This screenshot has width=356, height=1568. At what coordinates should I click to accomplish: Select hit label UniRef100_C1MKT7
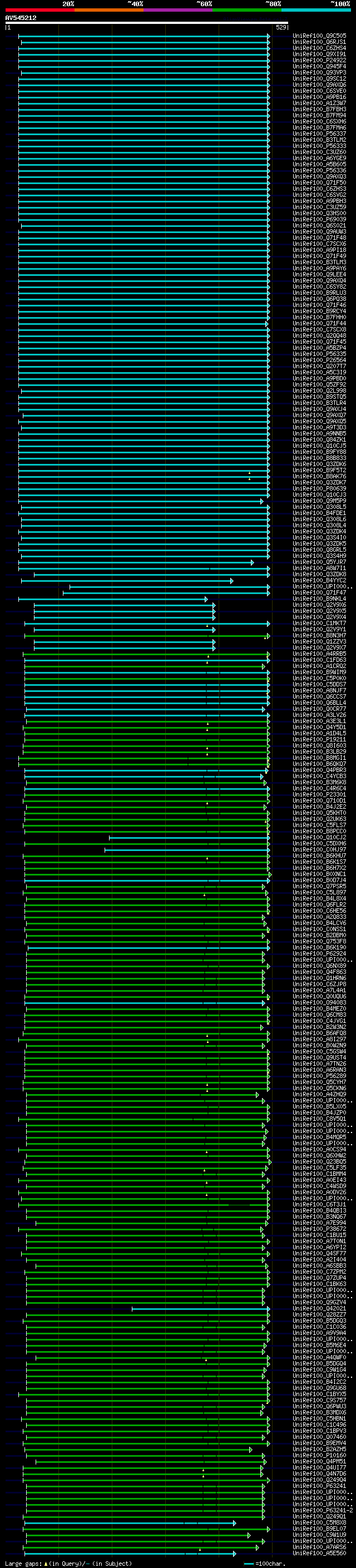click(319, 624)
